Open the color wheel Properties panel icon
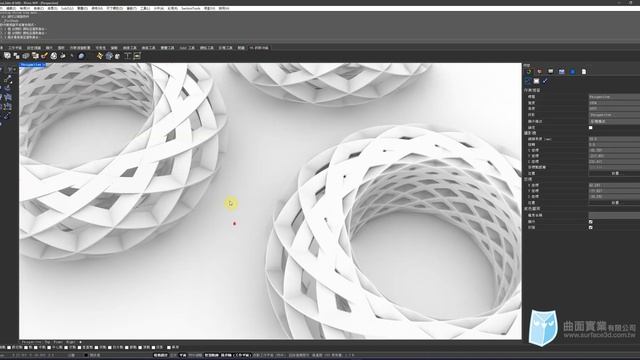The height and width of the screenshot is (360, 640). [529, 71]
